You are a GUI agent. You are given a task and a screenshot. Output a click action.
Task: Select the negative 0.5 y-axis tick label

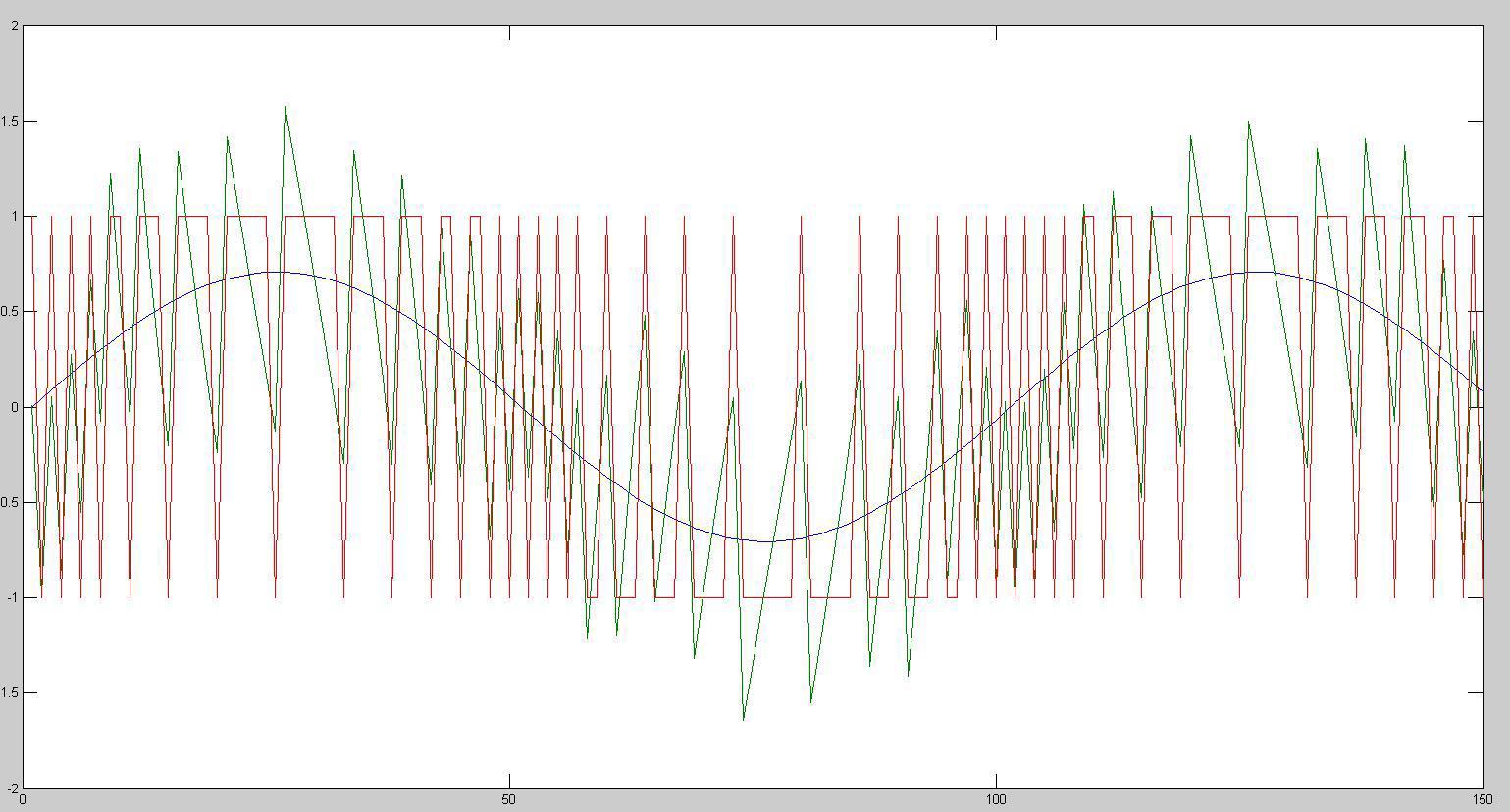(x=9, y=502)
